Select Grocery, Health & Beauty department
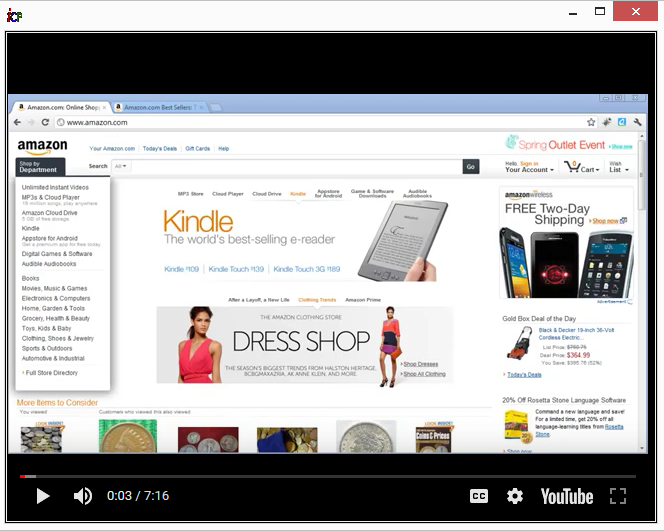This screenshot has height=531, width=664. (x=55, y=318)
